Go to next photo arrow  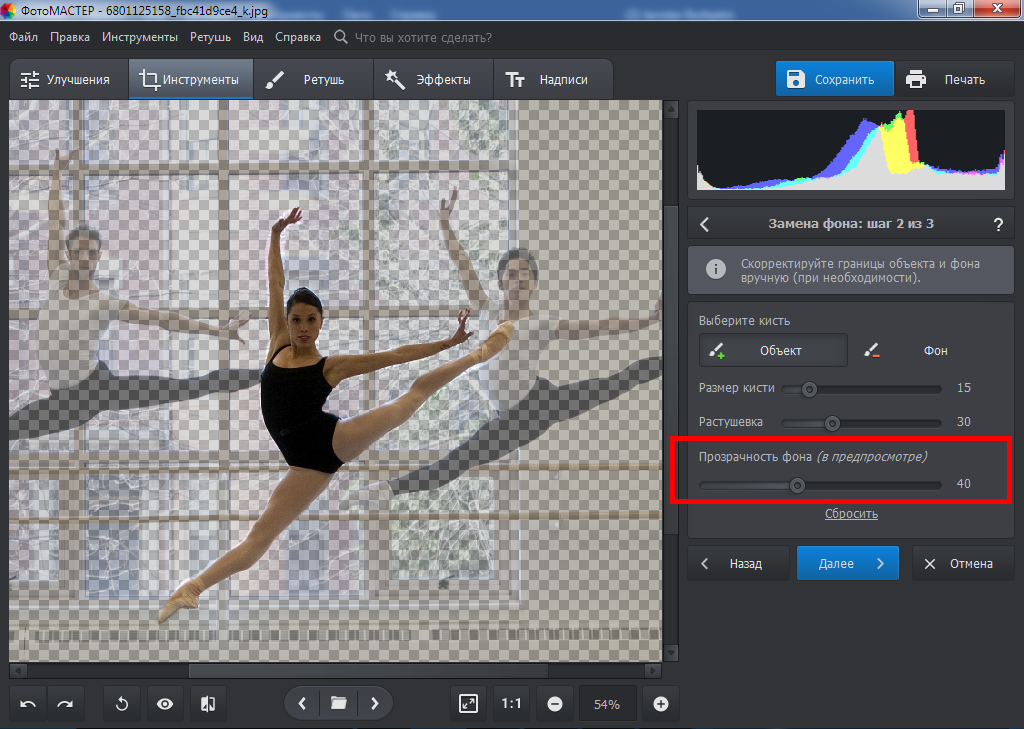pos(374,704)
